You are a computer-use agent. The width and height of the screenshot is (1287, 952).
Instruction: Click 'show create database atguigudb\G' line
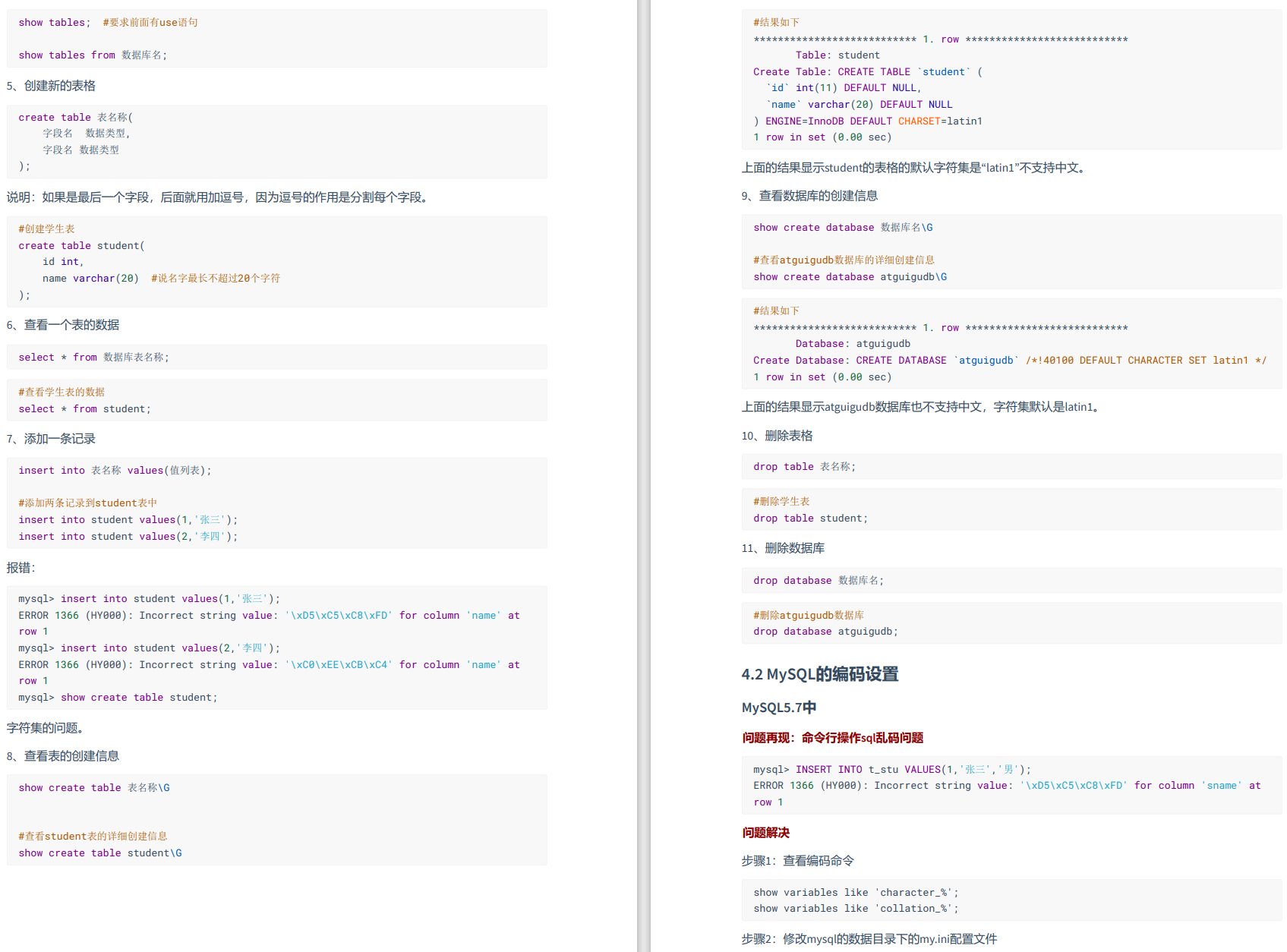[x=850, y=277]
